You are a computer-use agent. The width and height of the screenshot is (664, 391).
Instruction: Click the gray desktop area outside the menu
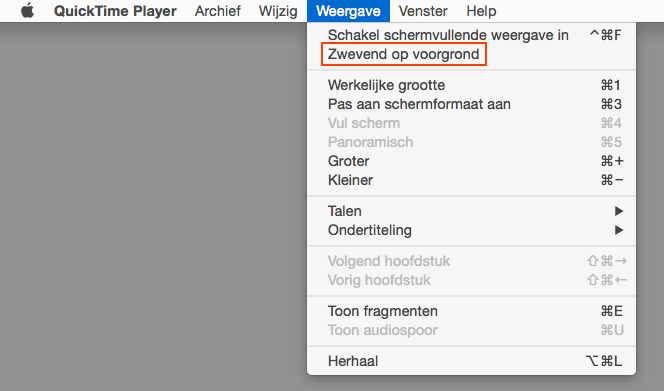pos(152,203)
